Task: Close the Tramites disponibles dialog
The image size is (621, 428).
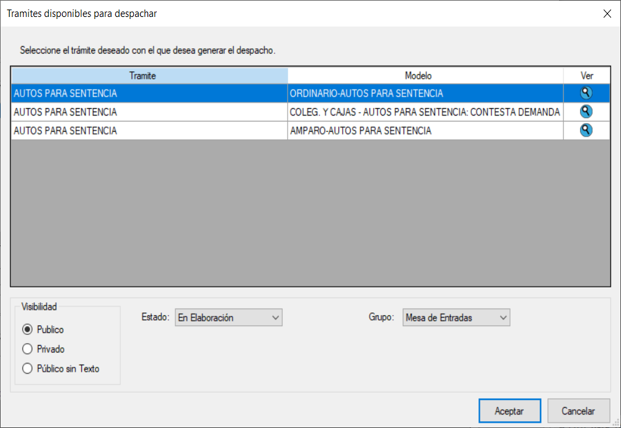Action: tap(606, 14)
